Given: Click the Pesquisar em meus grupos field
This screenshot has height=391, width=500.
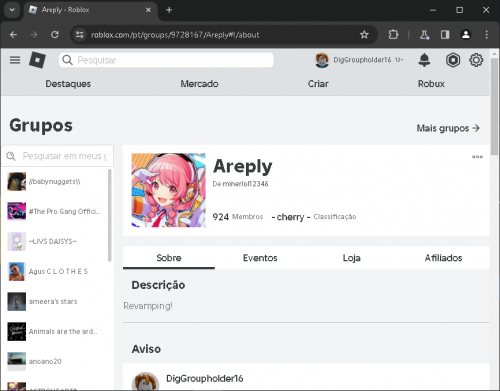Looking at the screenshot, I should coord(58,156).
